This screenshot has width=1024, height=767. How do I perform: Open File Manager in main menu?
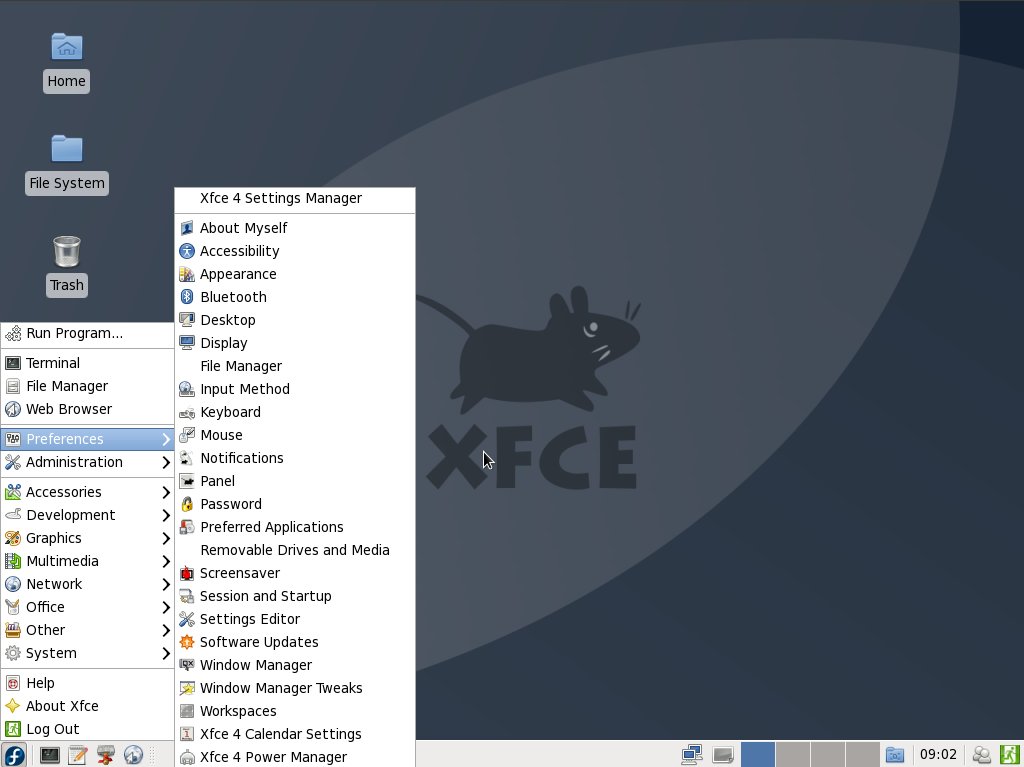pyautogui.click(x=88, y=386)
